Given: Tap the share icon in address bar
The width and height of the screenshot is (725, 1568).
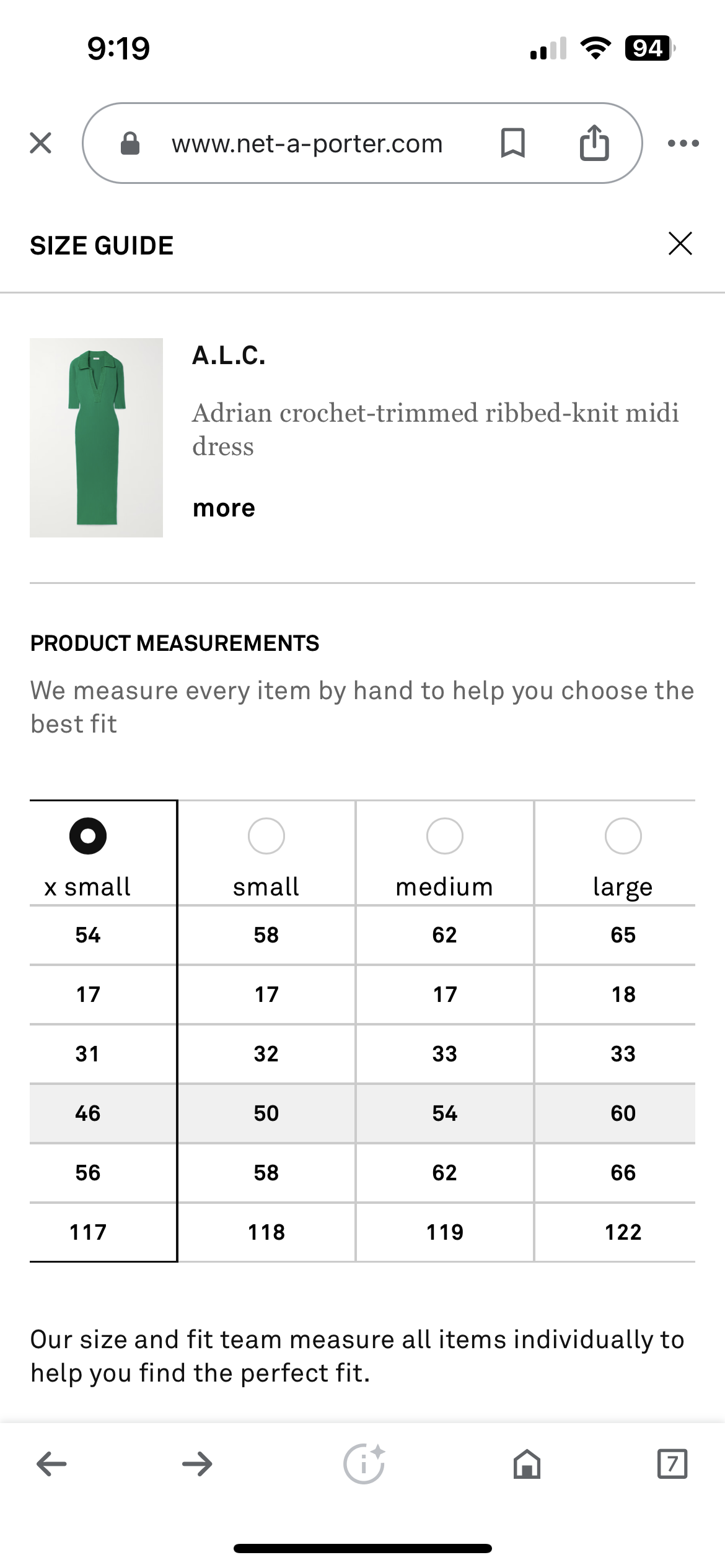Looking at the screenshot, I should pos(594,142).
